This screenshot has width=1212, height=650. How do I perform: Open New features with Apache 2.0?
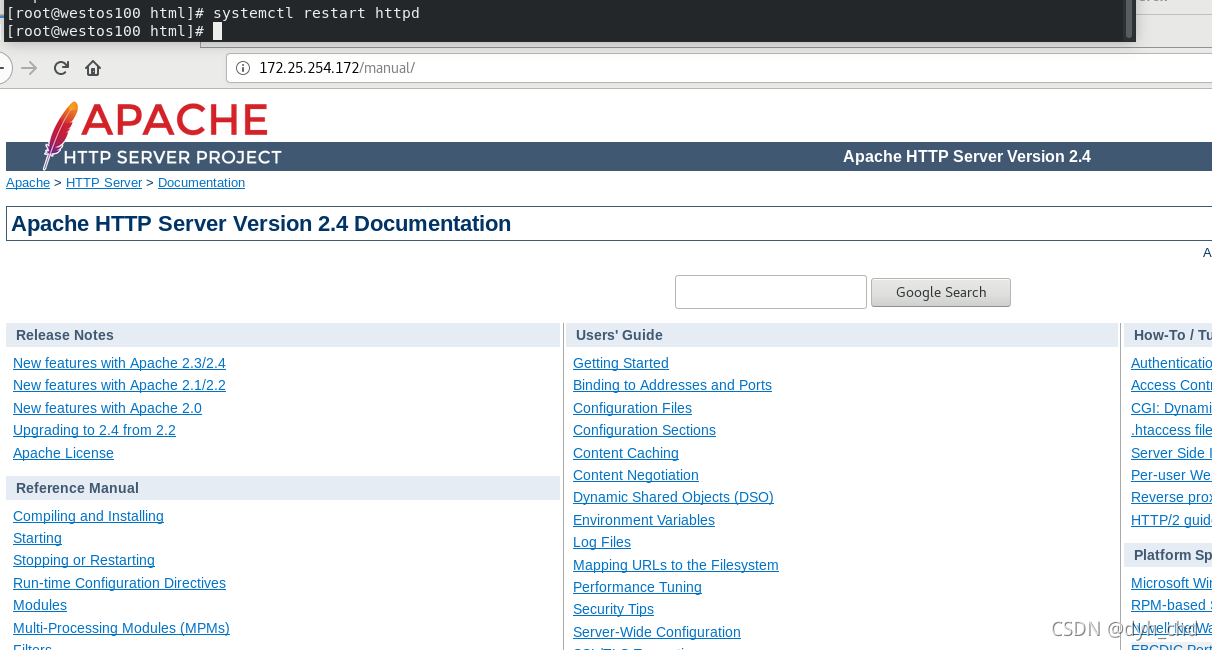[x=107, y=408]
